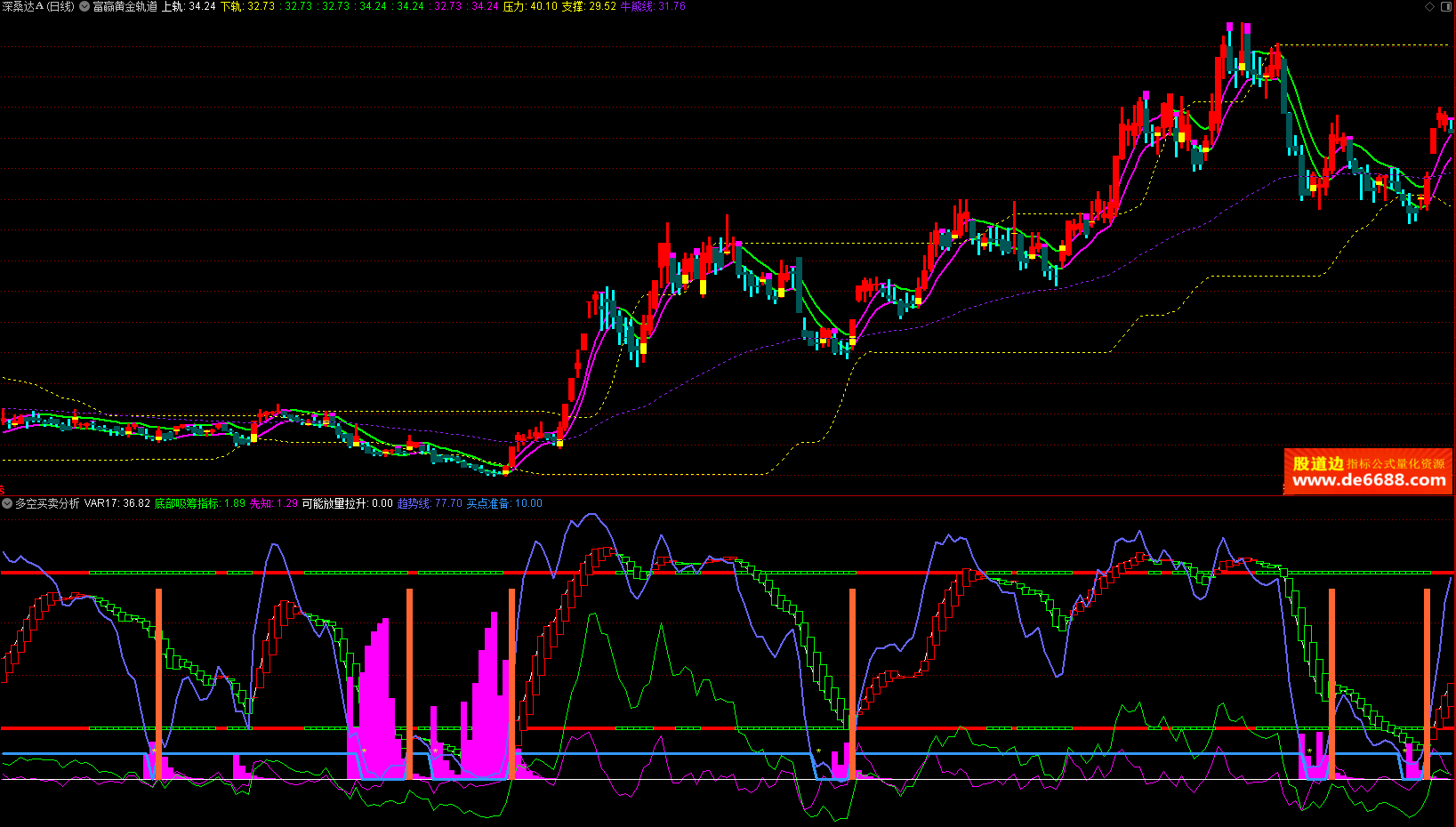The image size is (1456, 827).
Task: Click the 底部吸筹指标: 1.89 label
Action: (x=200, y=503)
